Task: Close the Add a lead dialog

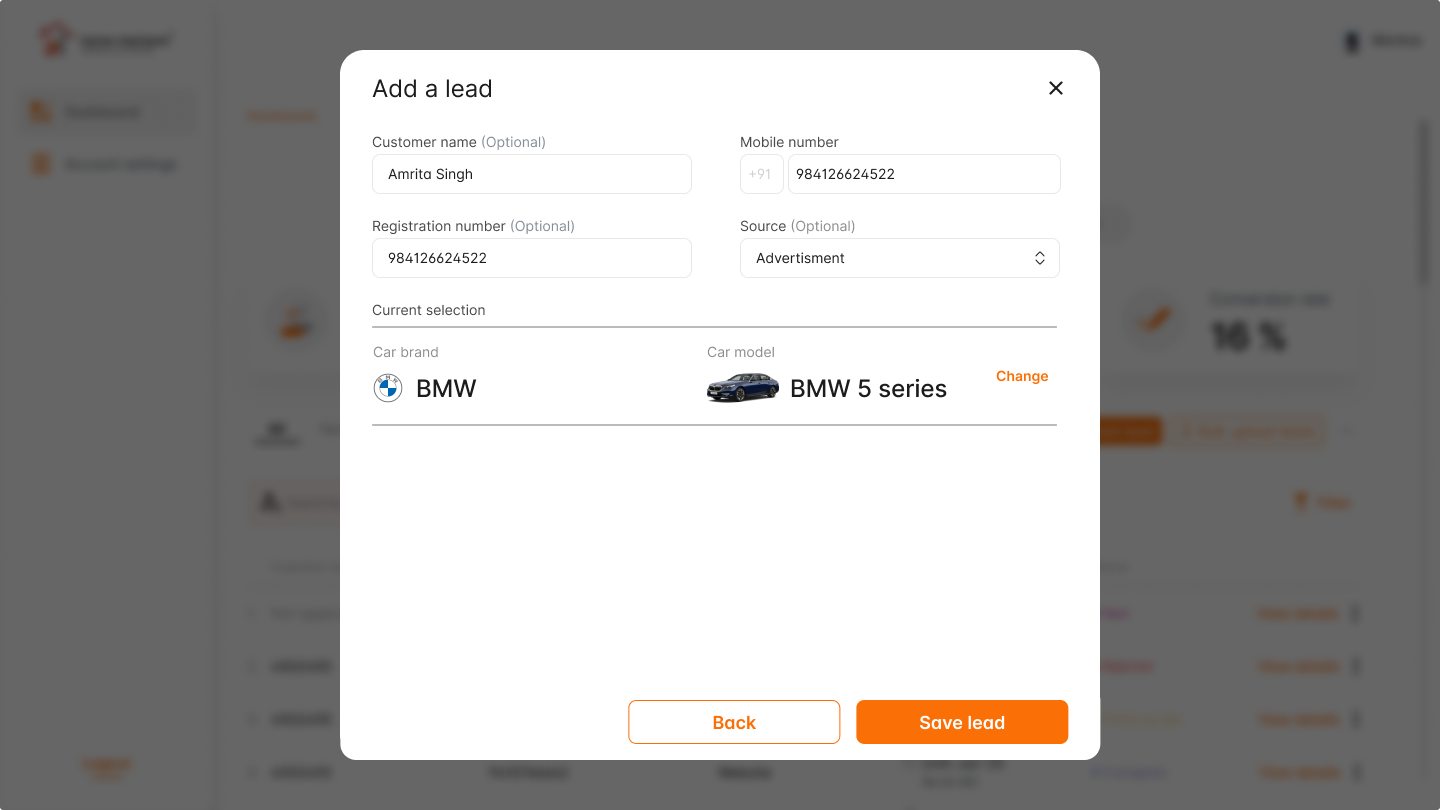Action: [x=1055, y=88]
